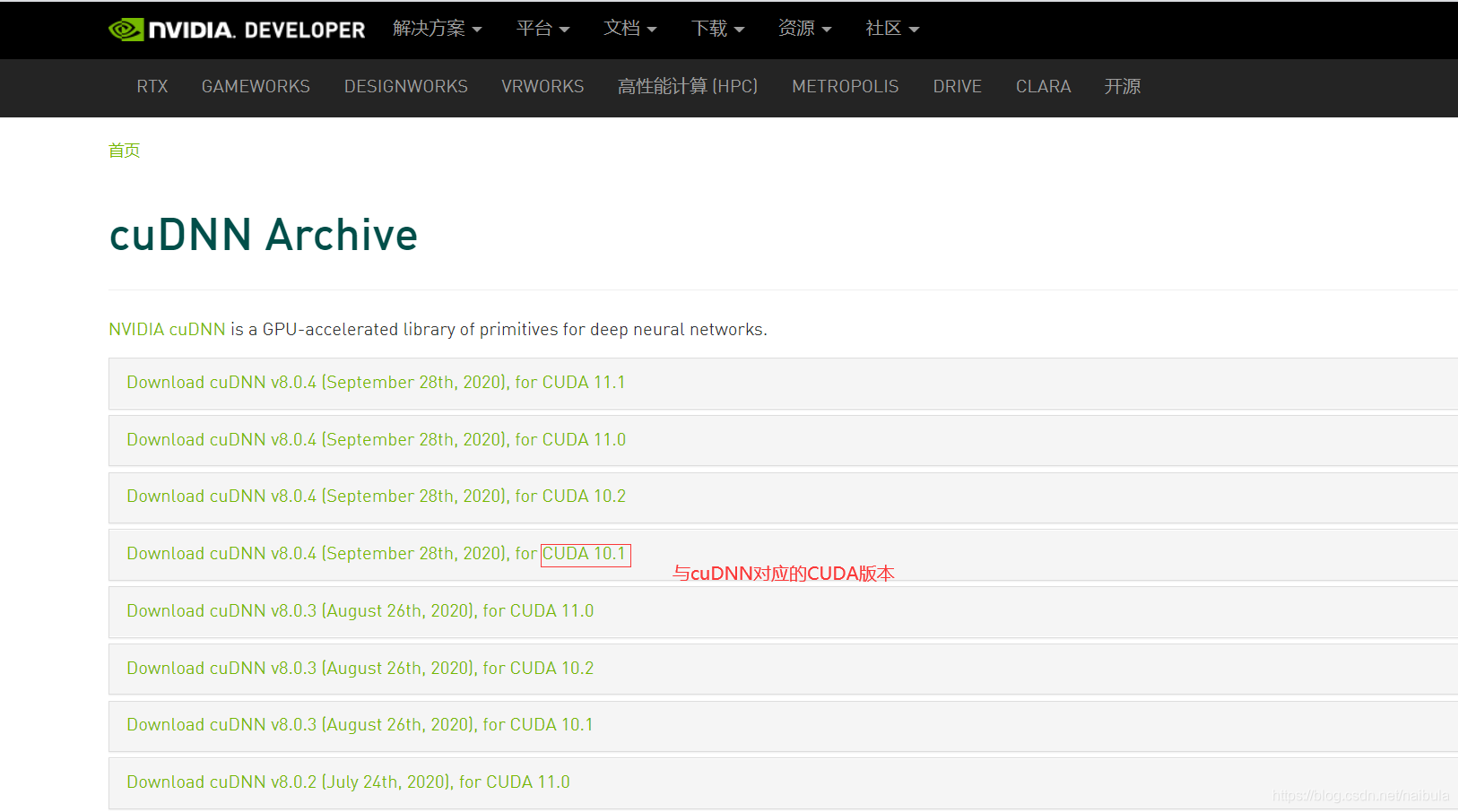Expand the 平台 dropdown menu
1458x812 pixels.
click(x=543, y=29)
